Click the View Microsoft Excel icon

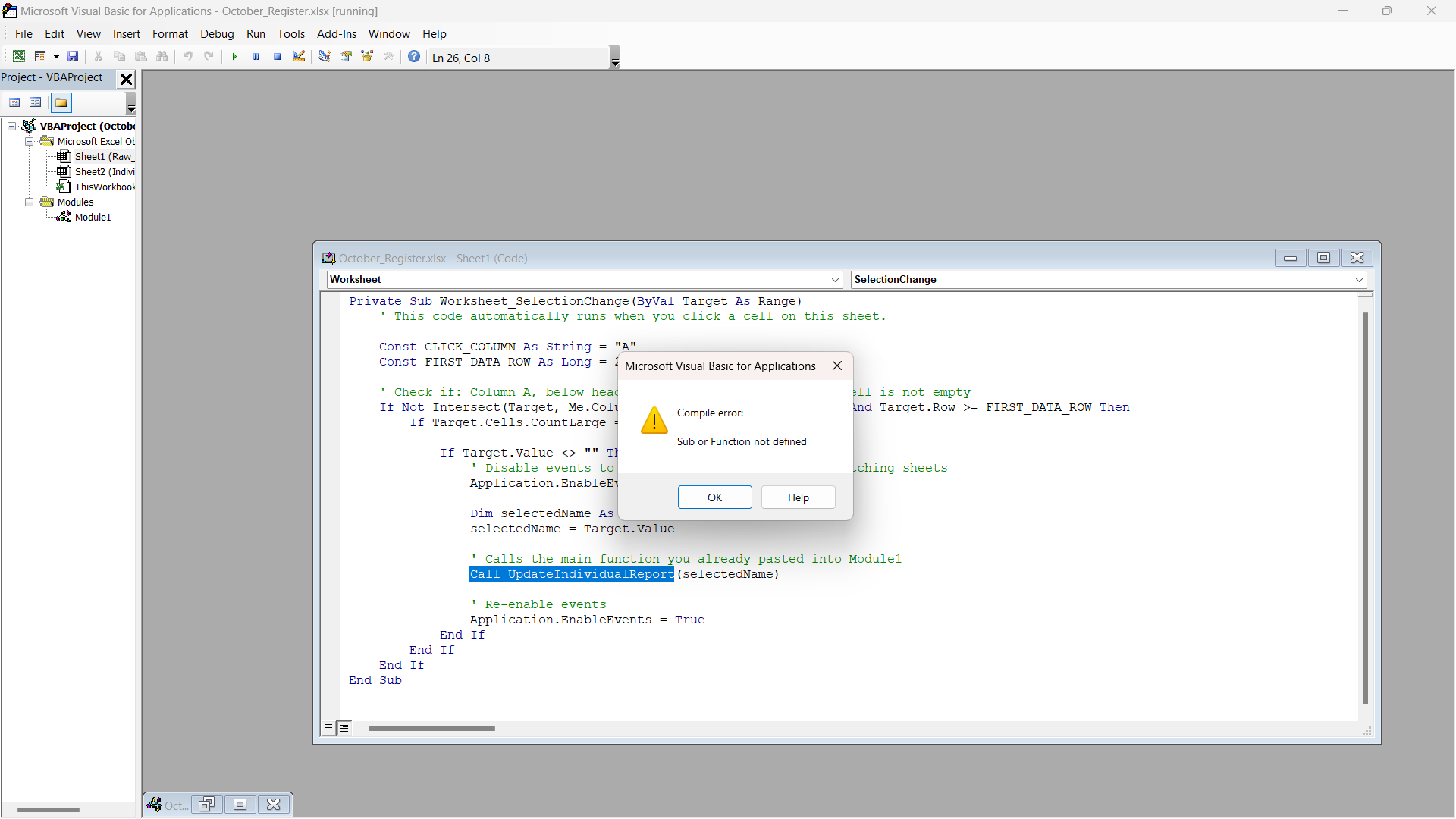pos(19,57)
